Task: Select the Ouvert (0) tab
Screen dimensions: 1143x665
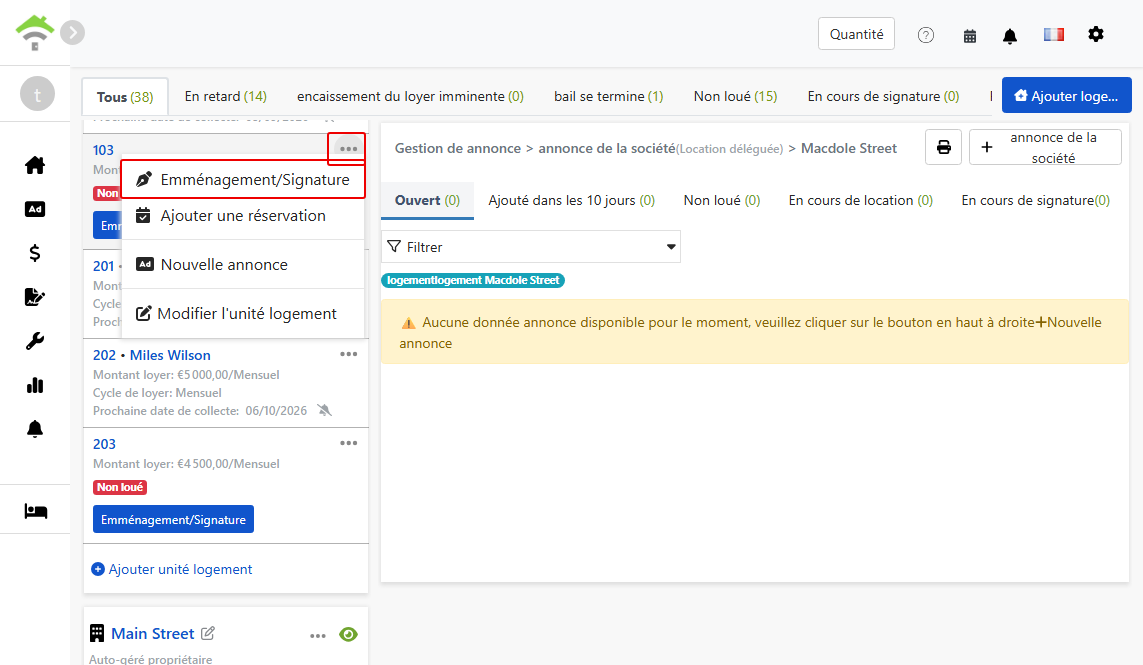Action: (427, 201)
